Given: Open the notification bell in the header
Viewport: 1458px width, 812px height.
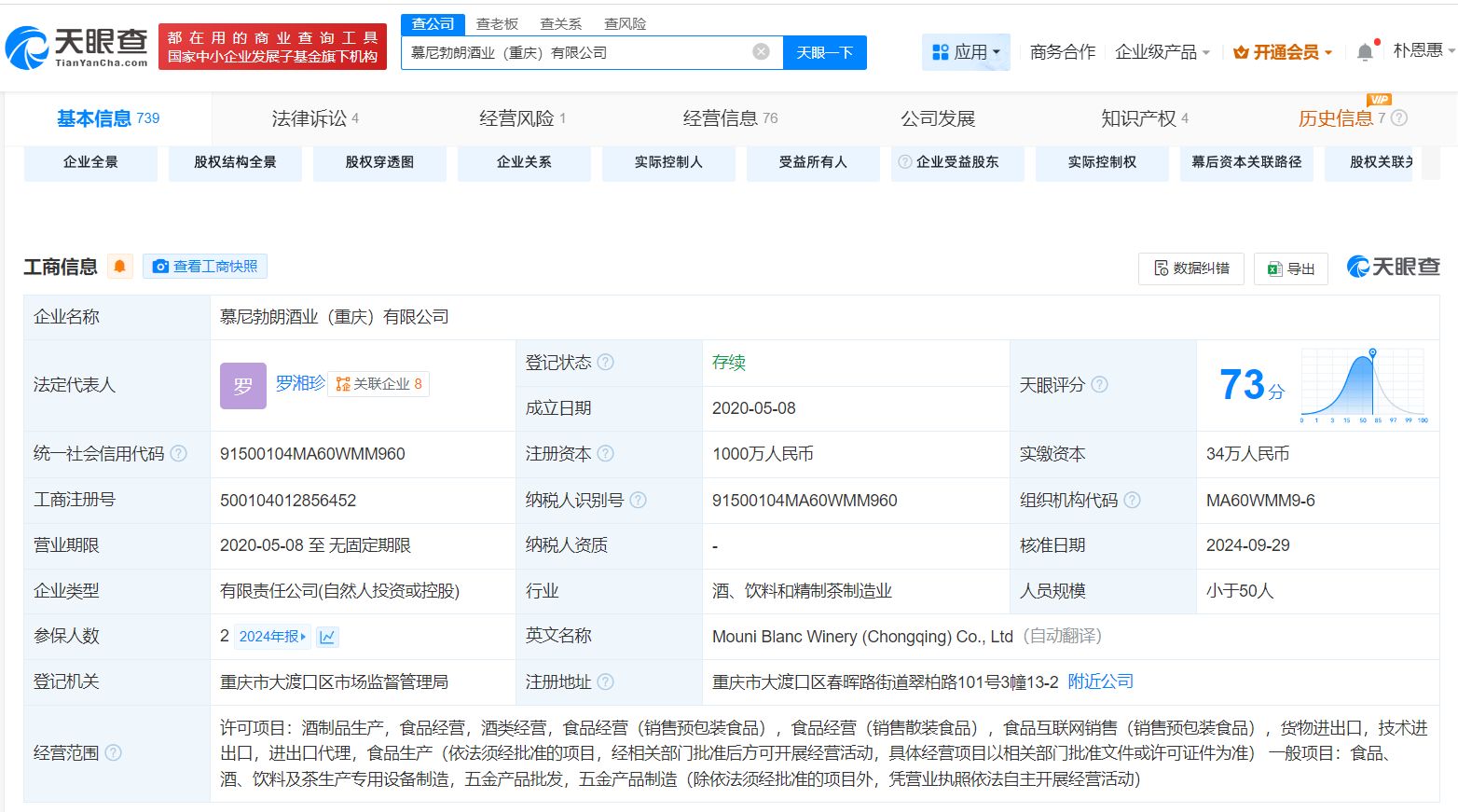Looking at the screenshot, I should [1365, 52].
